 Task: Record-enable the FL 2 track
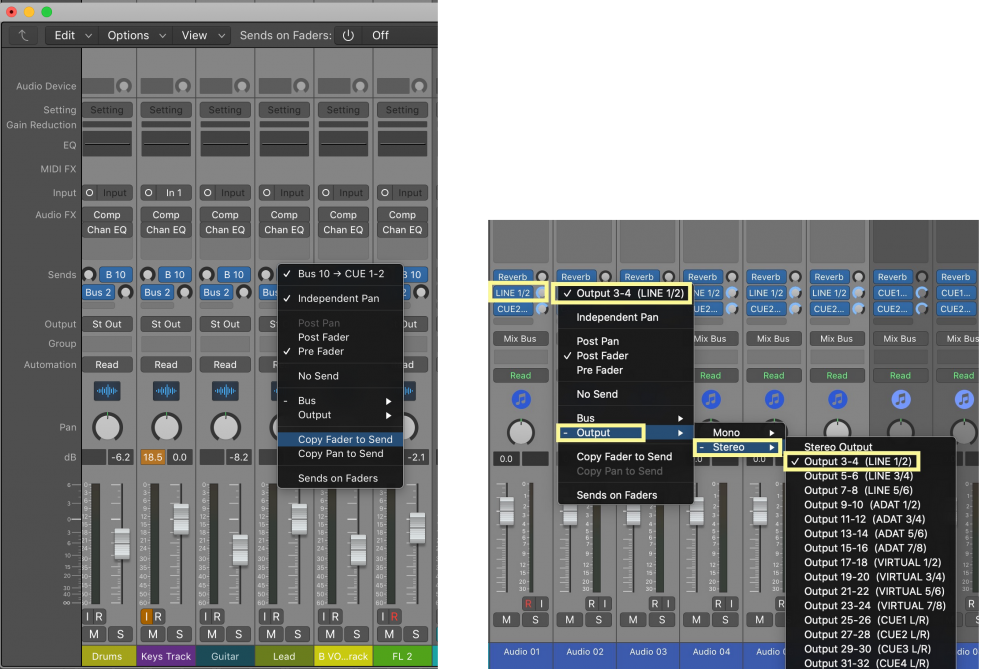tap(396, 617)
